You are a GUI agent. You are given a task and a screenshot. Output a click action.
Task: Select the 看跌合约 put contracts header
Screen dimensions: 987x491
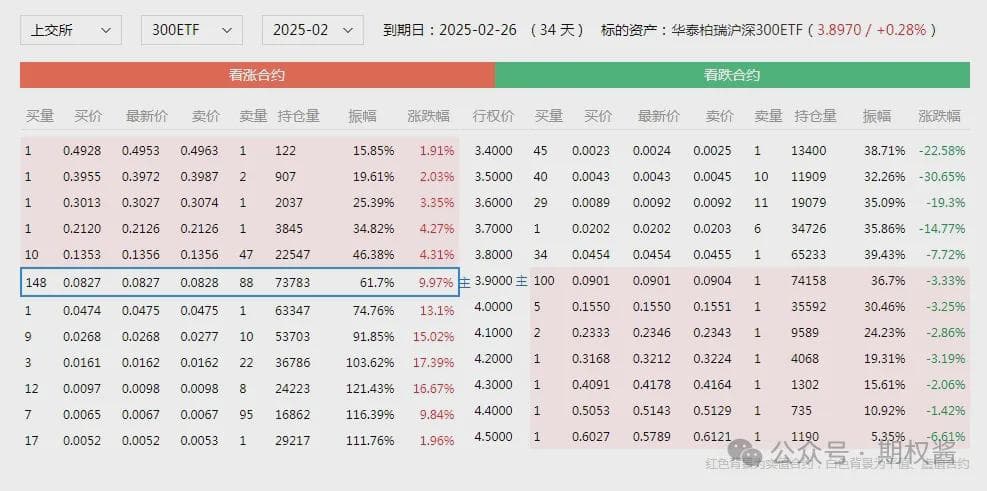point(731,75)
